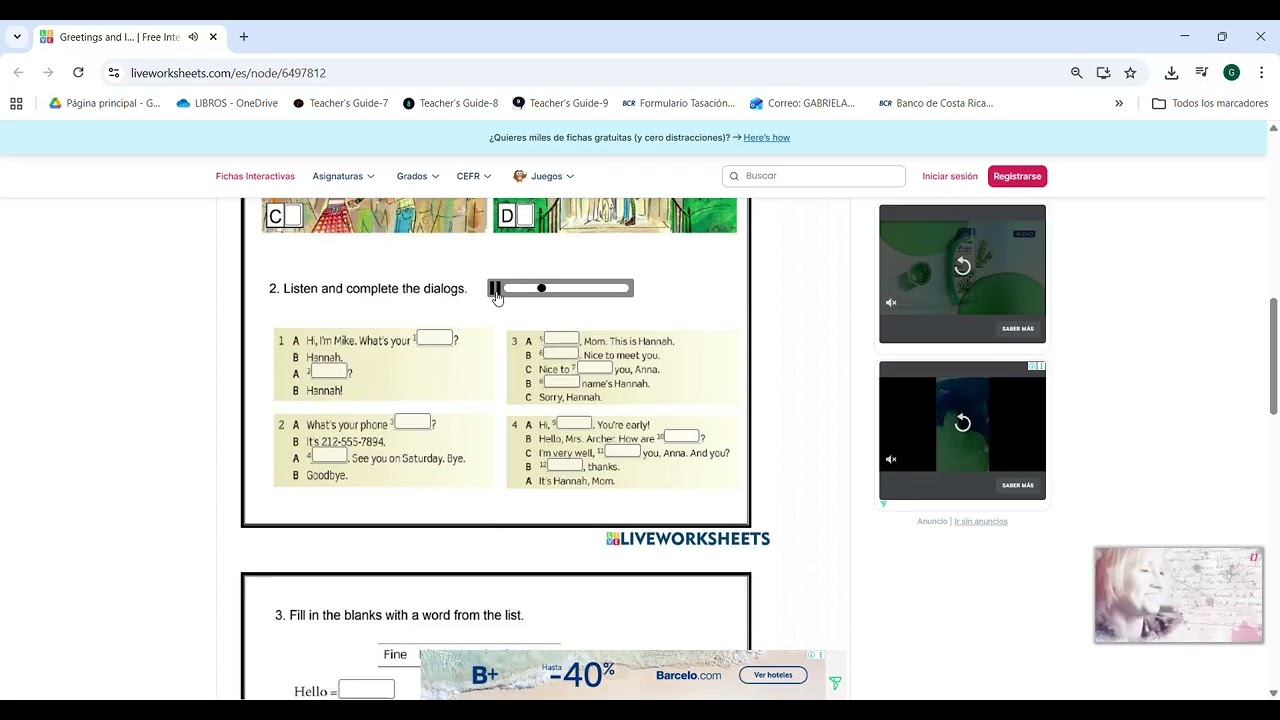This screenshot has height=720, width=1280.
Task: Open Página principal bookmark
Action: (x=104, y=103)
